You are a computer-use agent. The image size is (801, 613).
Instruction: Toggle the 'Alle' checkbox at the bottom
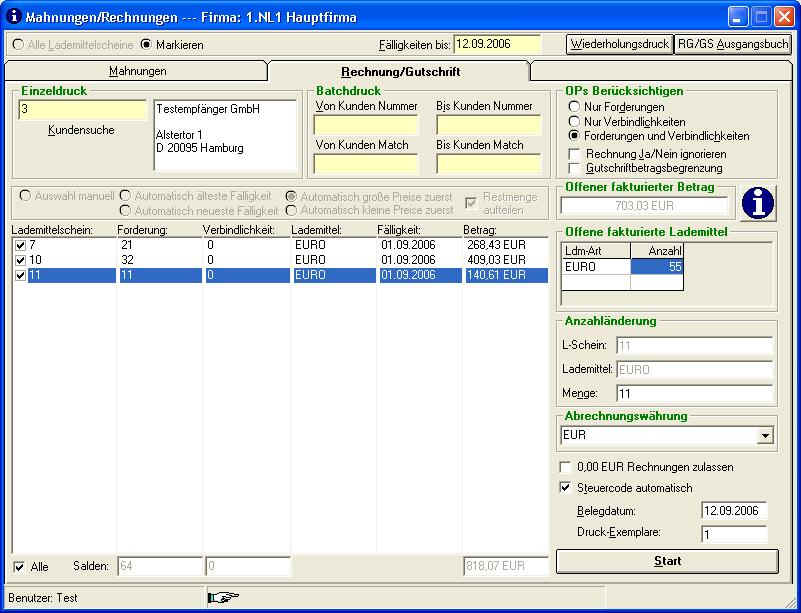coord(20,567)
